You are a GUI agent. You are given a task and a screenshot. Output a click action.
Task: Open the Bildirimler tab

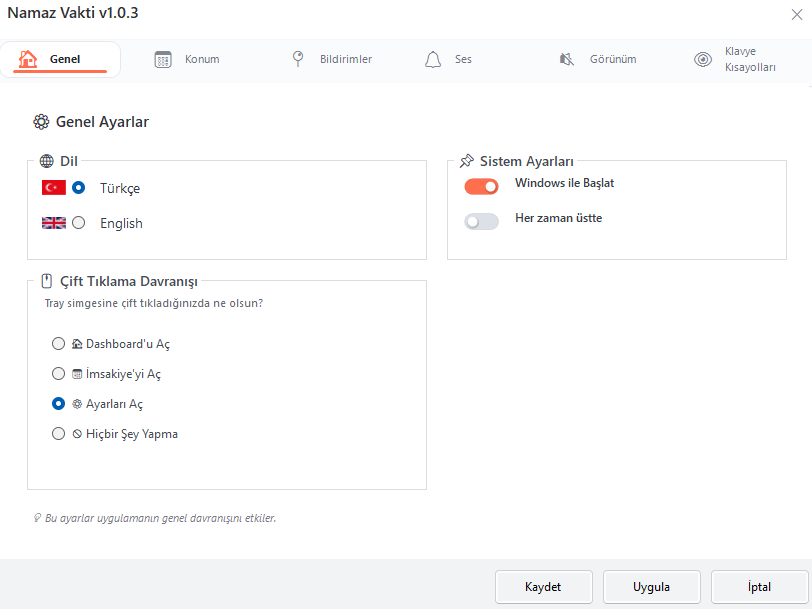tap(343, 60)
